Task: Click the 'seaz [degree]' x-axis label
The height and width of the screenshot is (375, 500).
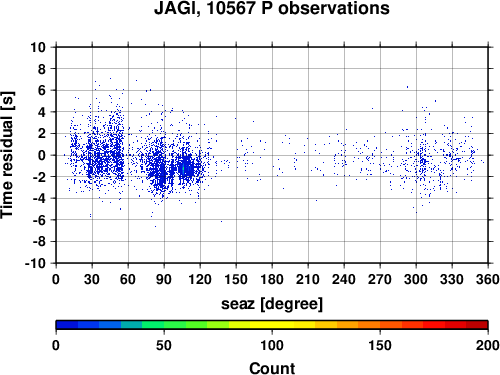Action: click(272, 304)
